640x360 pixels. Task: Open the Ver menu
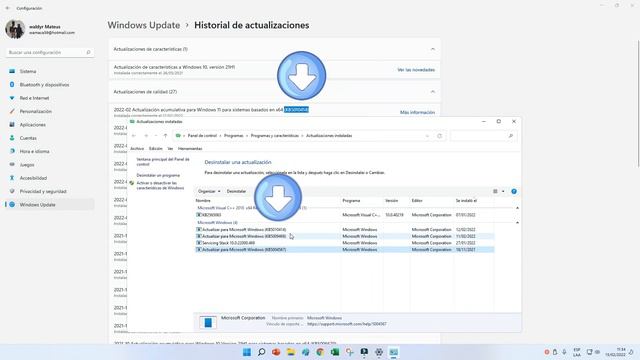pos(170,149)
